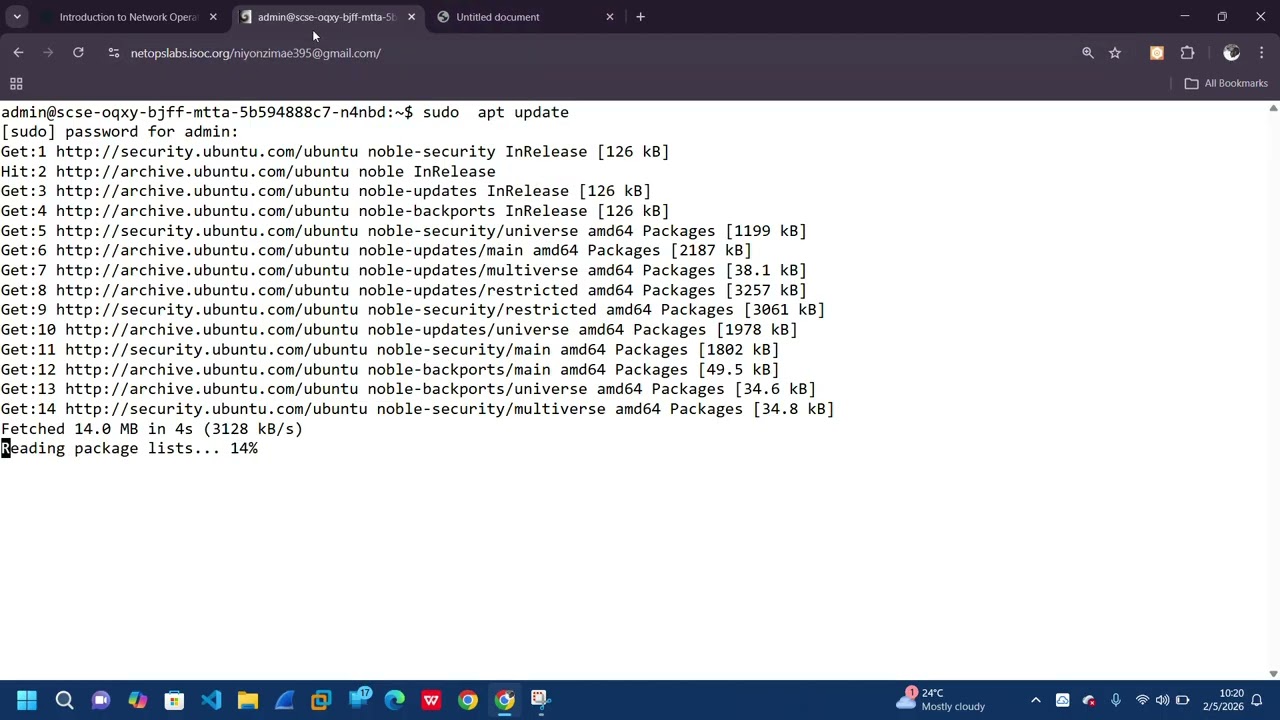Click the 'Hit:2' noble InRelease line
The height and width of the screenshot is (720, 1280).
click(248, 172)
